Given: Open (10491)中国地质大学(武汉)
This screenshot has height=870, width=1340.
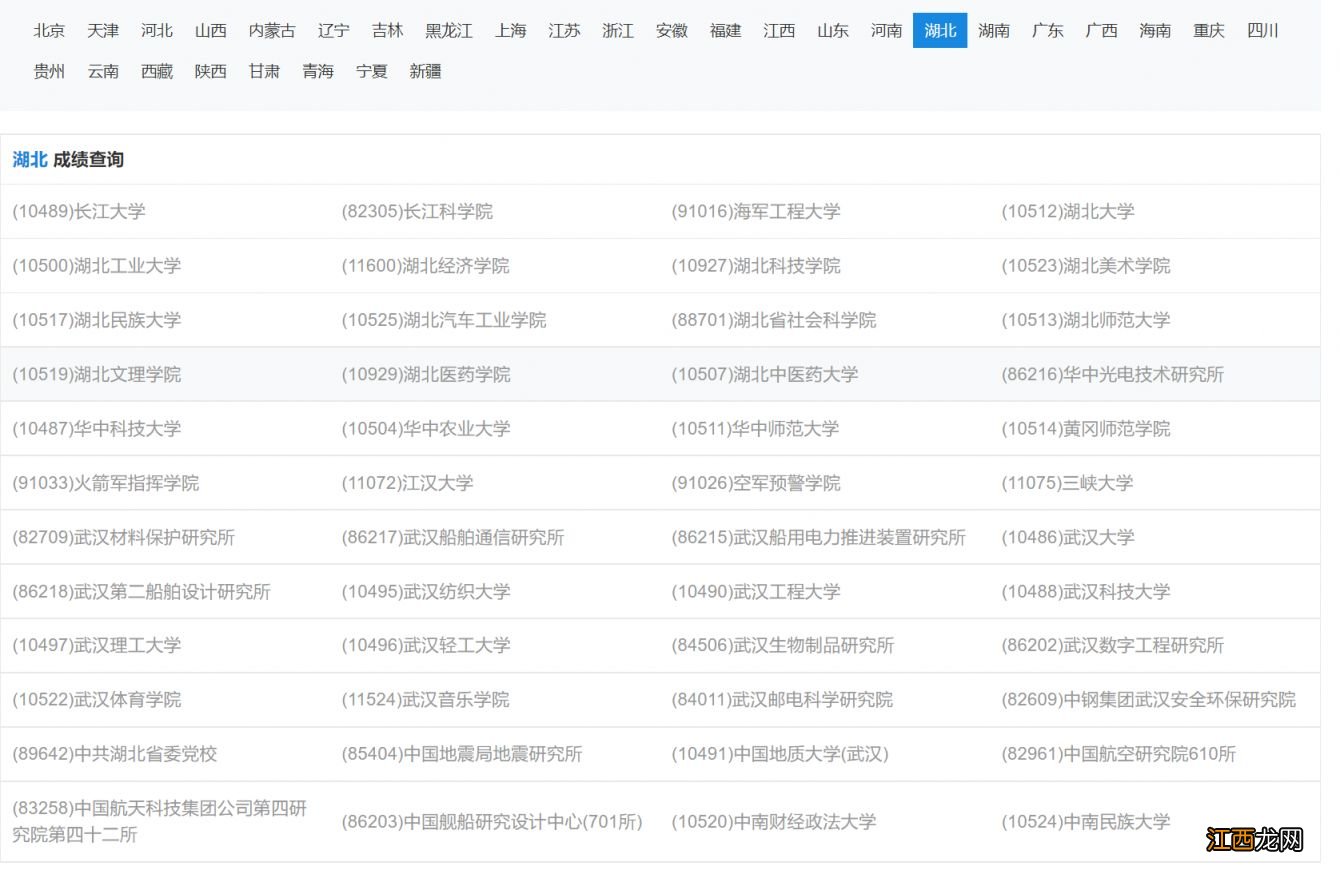Looking at the screenshot, I should (x=780, y=754).
